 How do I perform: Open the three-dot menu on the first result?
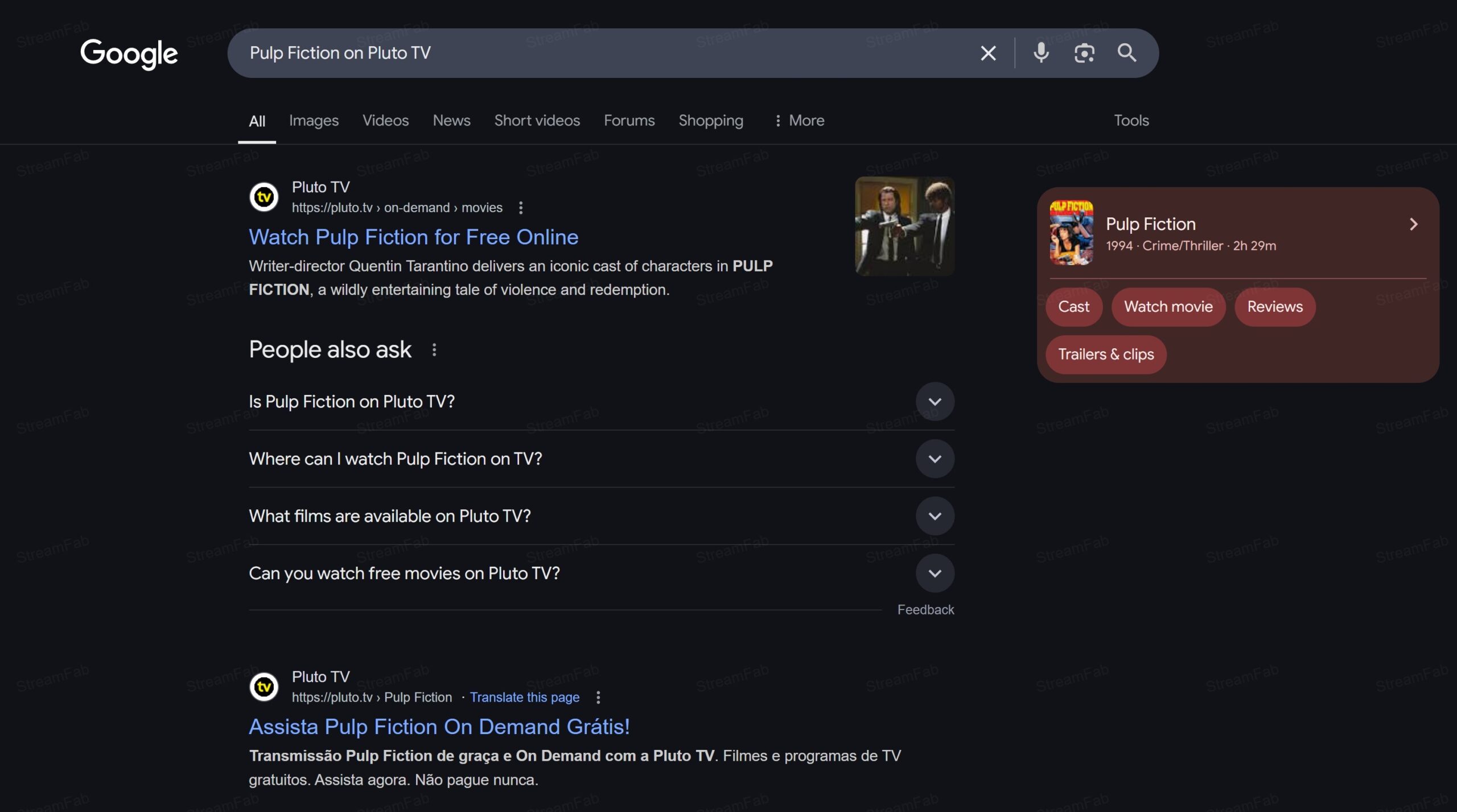[521, 208]
